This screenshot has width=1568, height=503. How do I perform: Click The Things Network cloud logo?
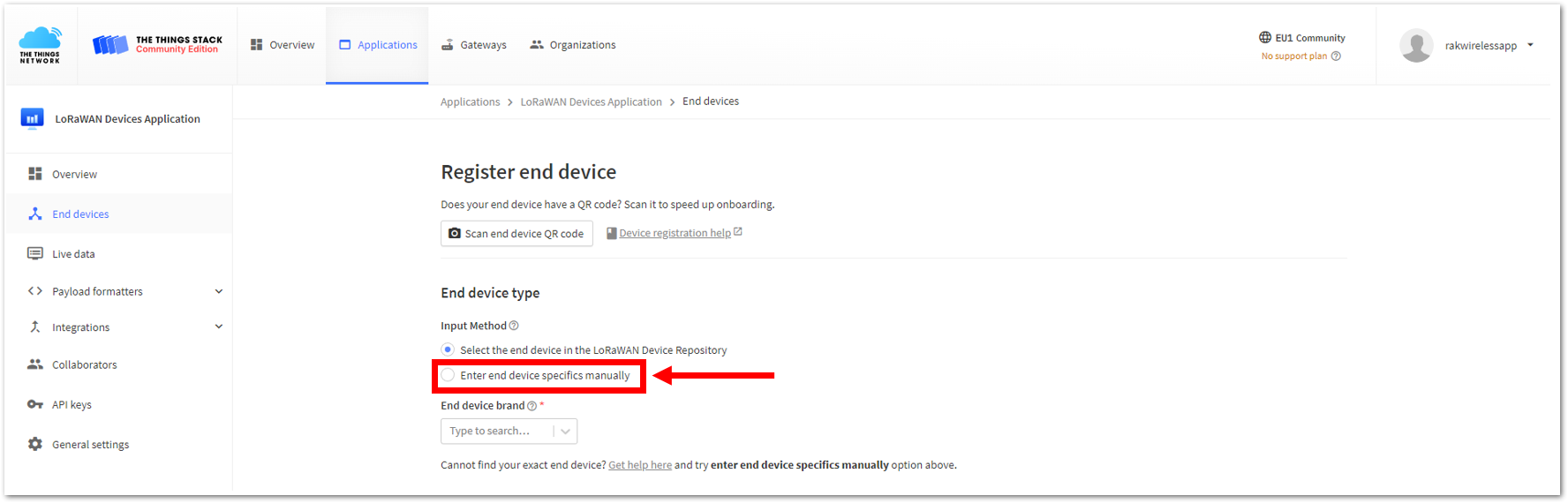40,45
